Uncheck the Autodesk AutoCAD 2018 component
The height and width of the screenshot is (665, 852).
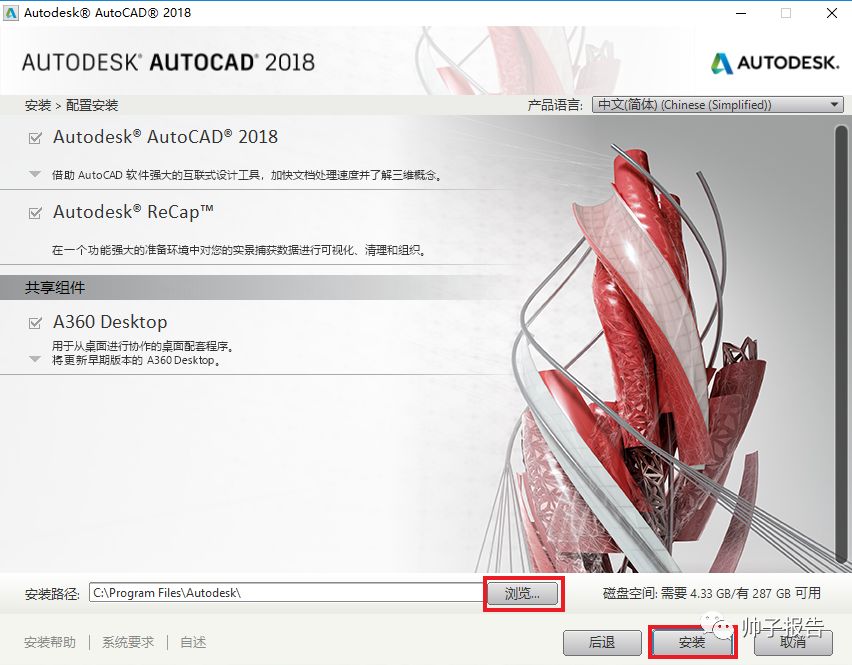tap(33, 137)
